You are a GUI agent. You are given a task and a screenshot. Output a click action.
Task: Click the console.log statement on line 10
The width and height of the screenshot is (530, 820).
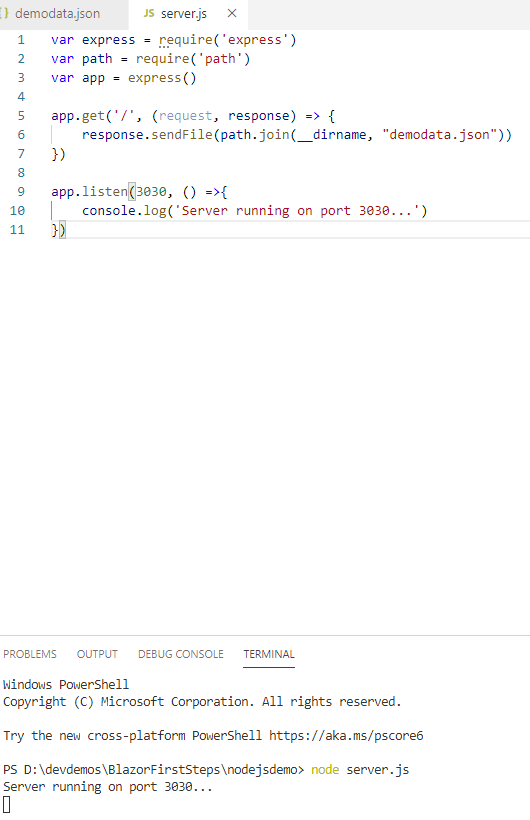click(x=254, y=210)
